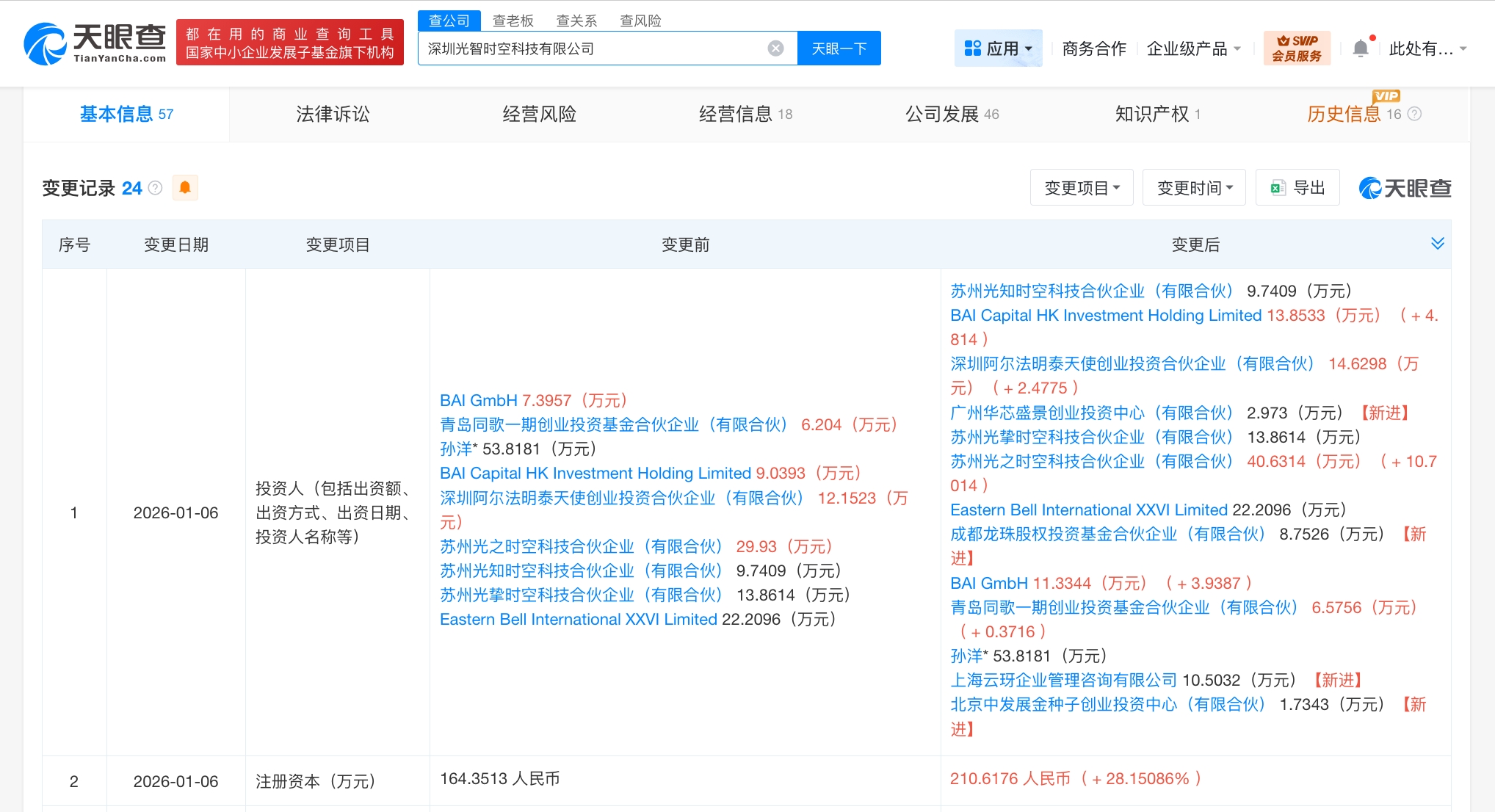The height and width of the screenshot is (812, 1495).
Task: Open the 变更项目 filter dropdown
Action: pyautogui.click(x=1082, y=188)
